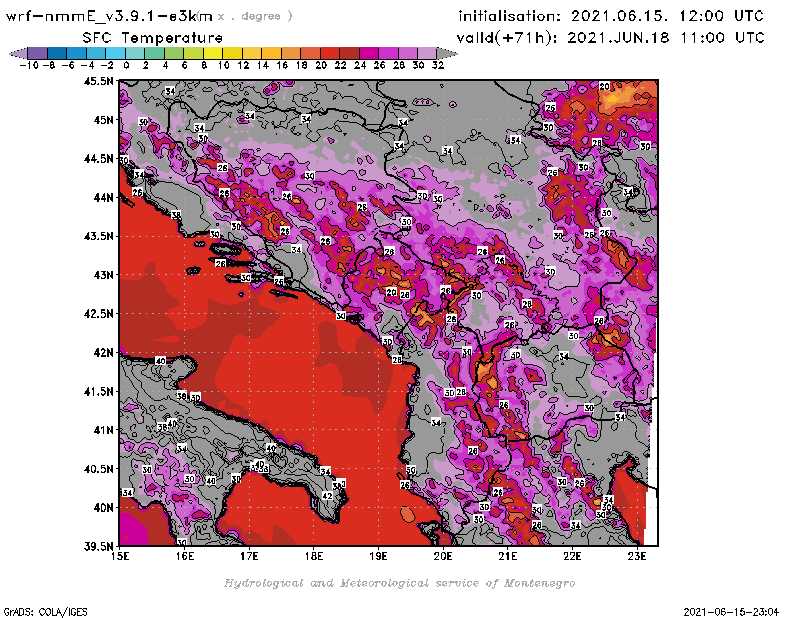Click the 40.5N latitude label
The width and height of the screenshot is (800, 618).
(x=99, y=468)
